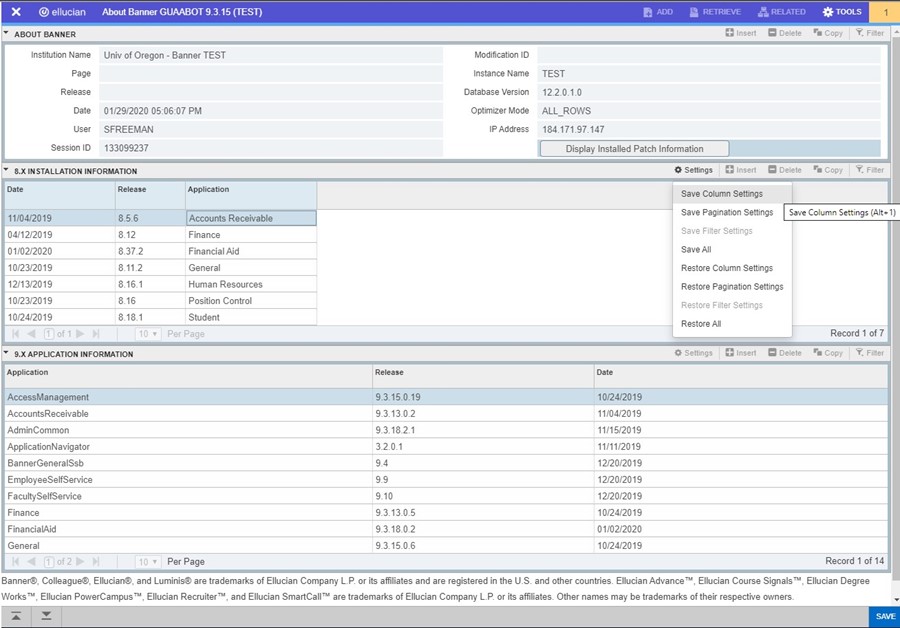This screenshot has width=900, height=628.
Task: Click Filter in the 8.X Installation section
Action: point(870,170)
